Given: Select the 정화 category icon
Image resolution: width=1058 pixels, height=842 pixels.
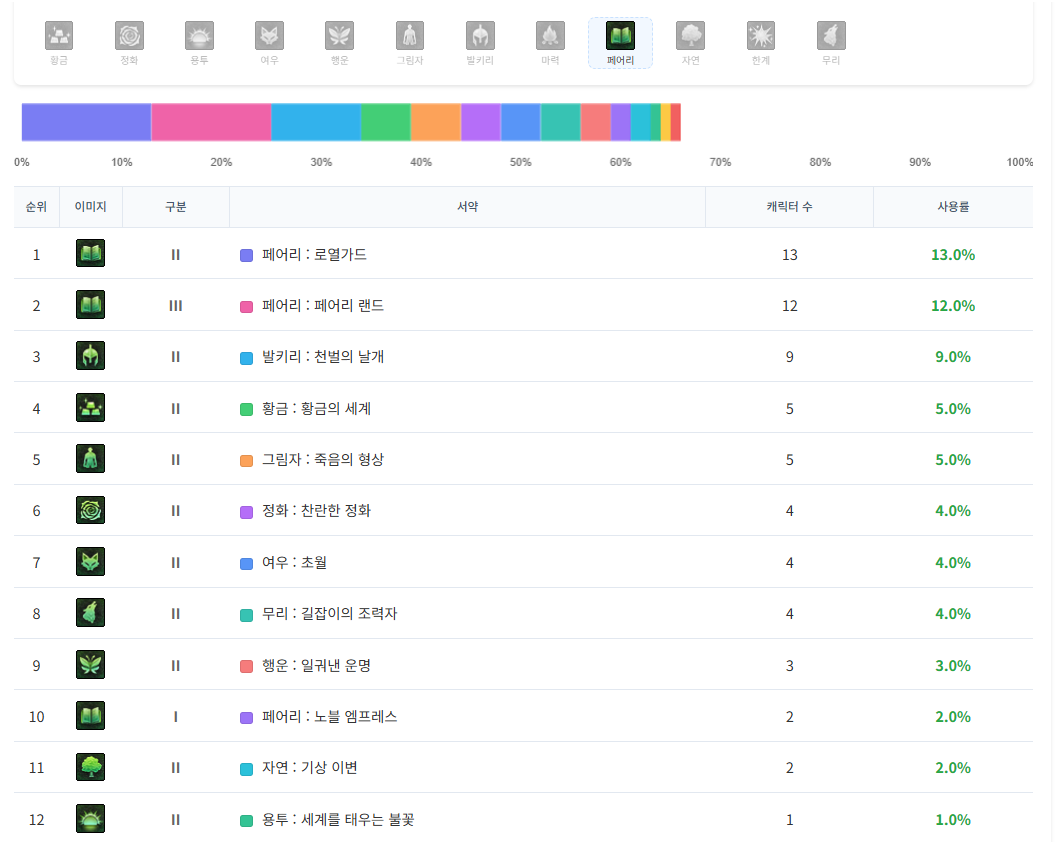Looking at the screenshot, I should pos(129,37).
